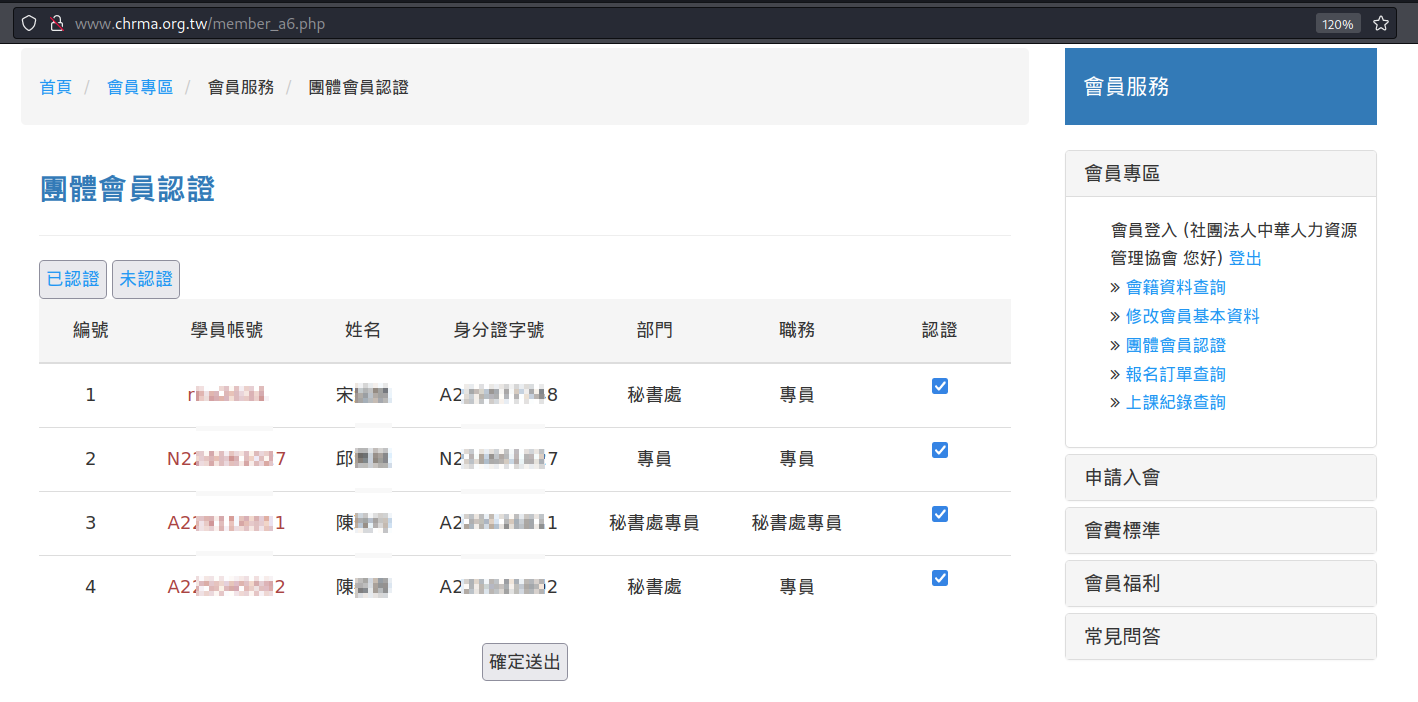Expand the 申請入會 panel
Viewport: 1418px width, 702px height.
click(x=1221, y=478)
